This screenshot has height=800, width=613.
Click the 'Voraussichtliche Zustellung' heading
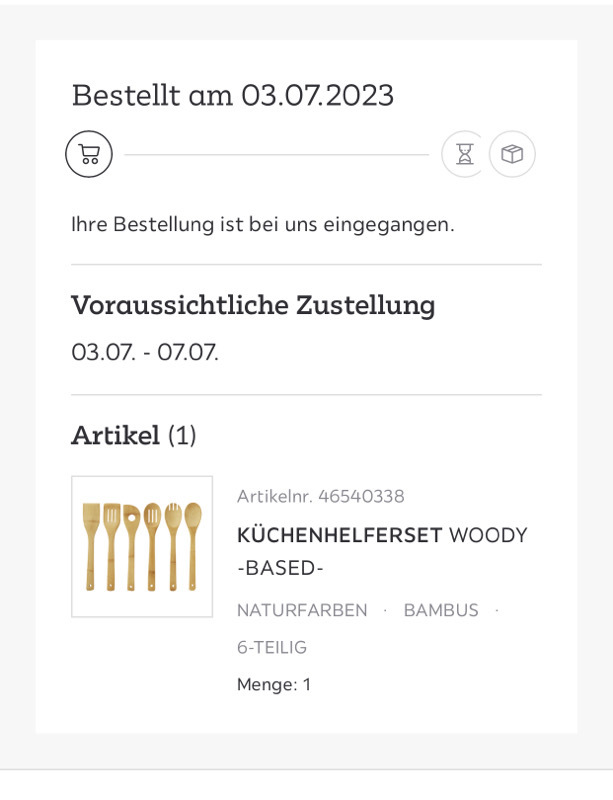(x=253, y=305)
